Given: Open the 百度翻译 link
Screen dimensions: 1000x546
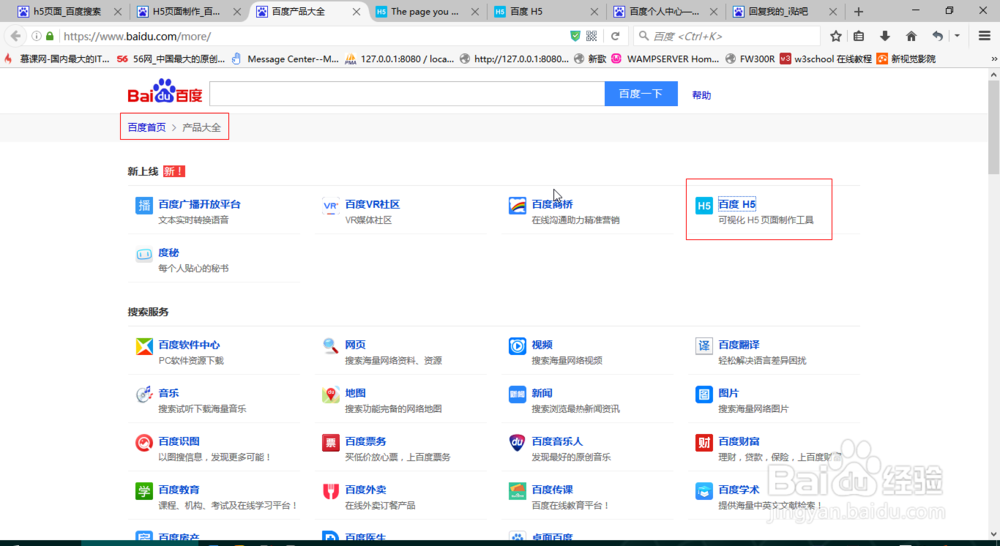Looking at the screenshot, I should click(739, 344).
